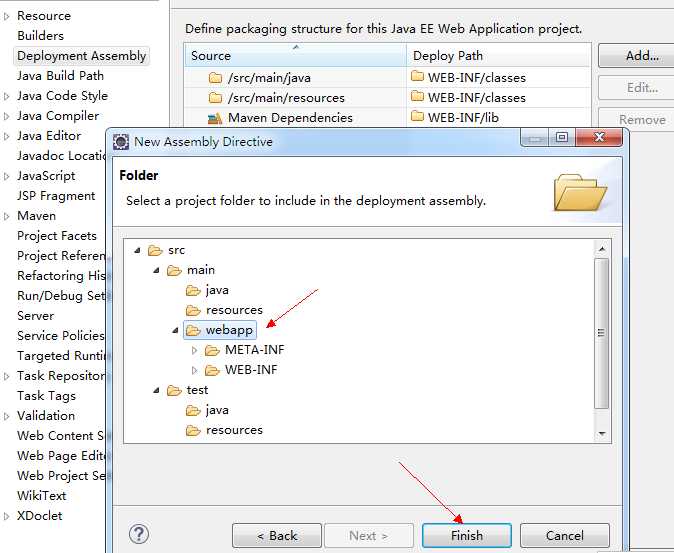This screenshot has width=674, height=553.
Task: Expand the JavaScript category
Action: coord(6,176)
